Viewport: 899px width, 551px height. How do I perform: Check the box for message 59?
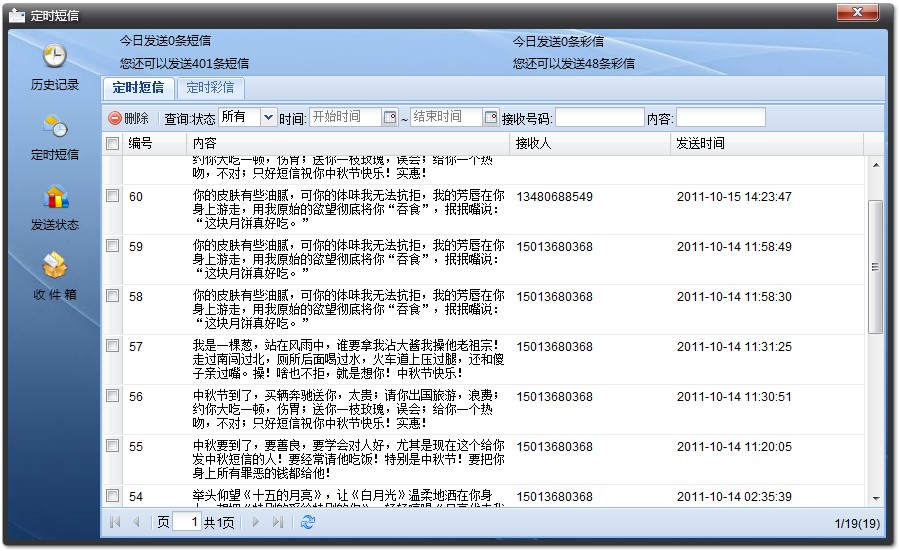(112, 245)
